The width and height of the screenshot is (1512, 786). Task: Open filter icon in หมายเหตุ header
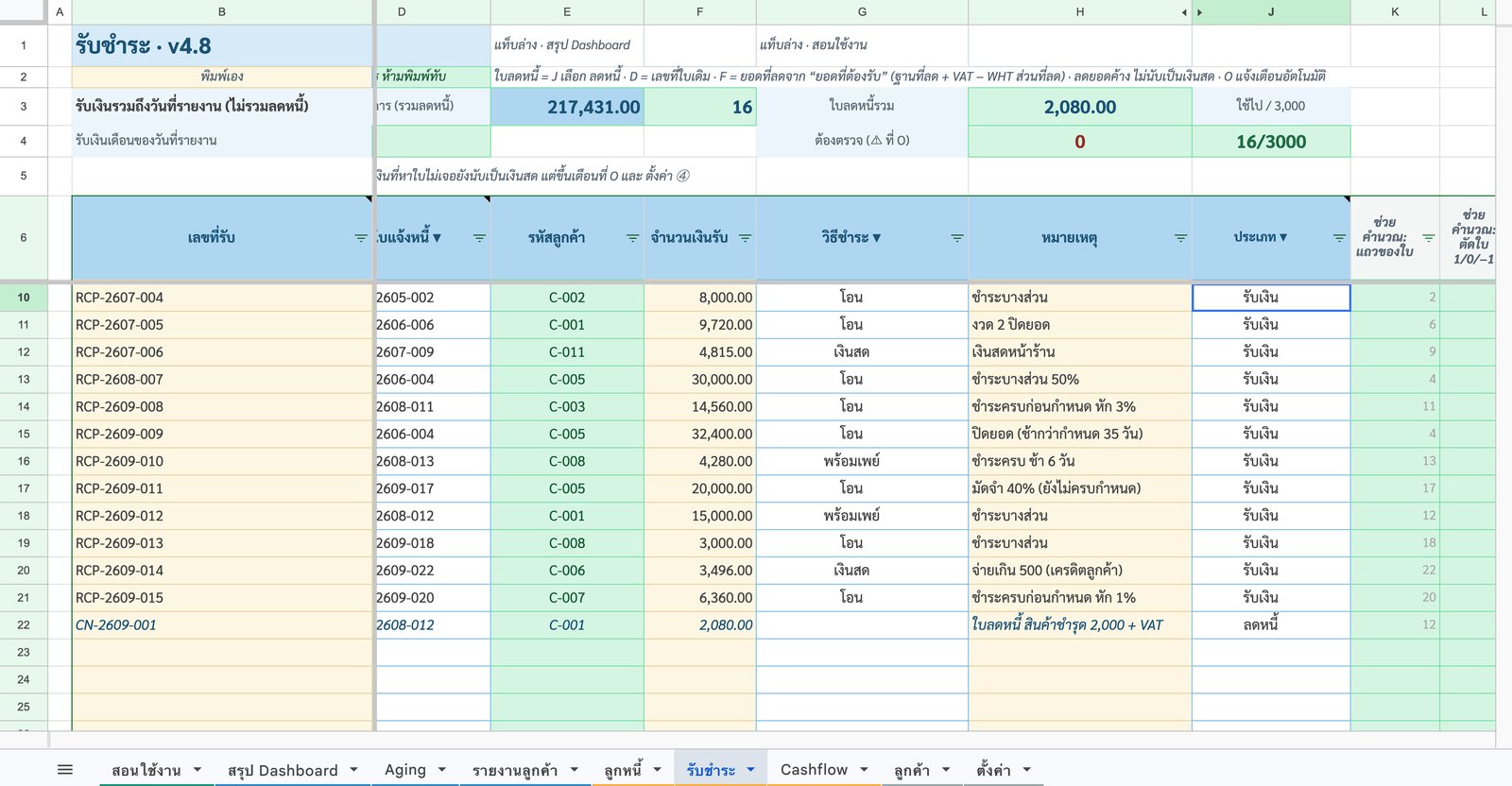[x=1180, y=238]
